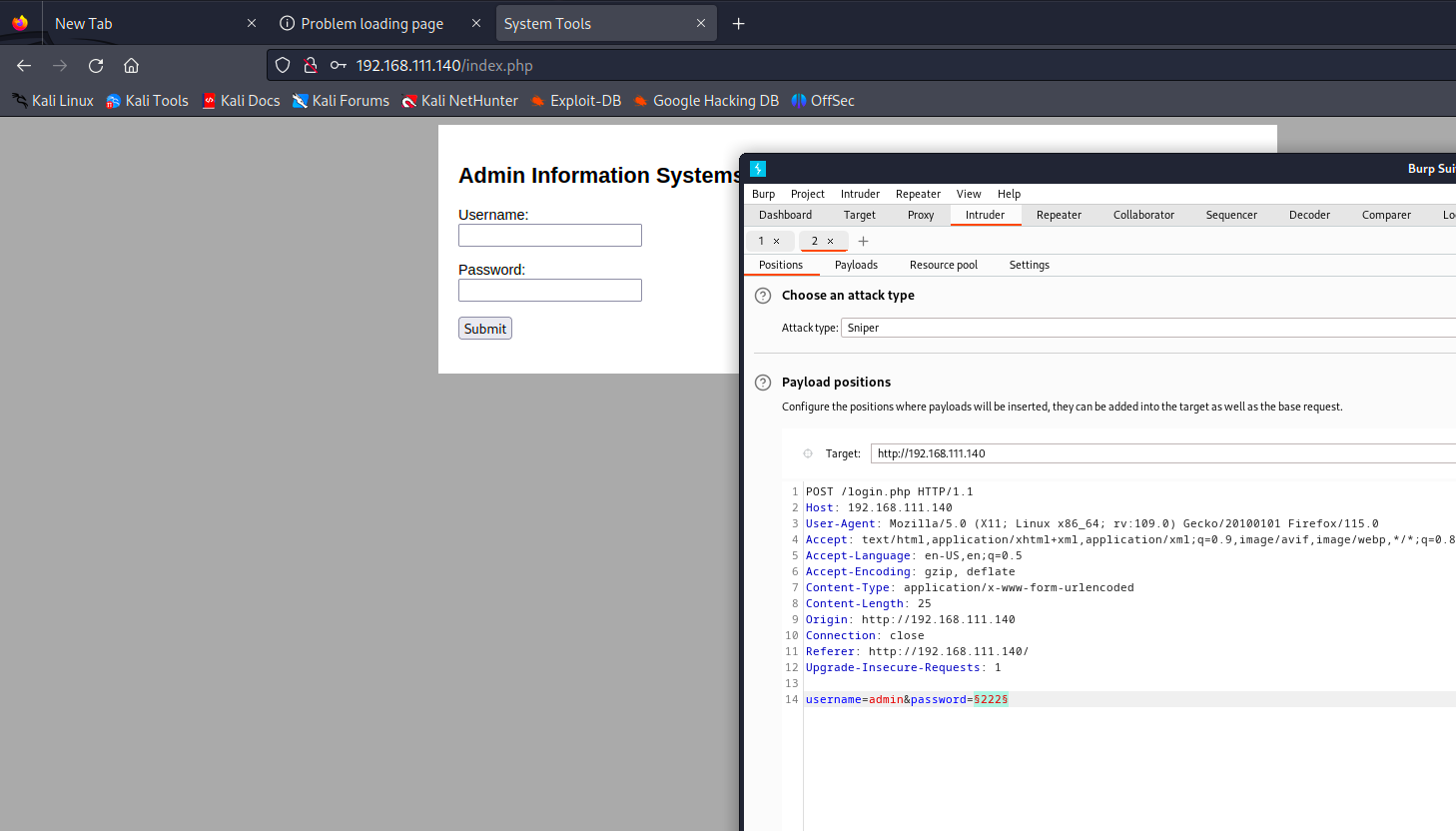Open the Burp menu
Screen dimensions: 1456x831
click(x=763, y=194)
